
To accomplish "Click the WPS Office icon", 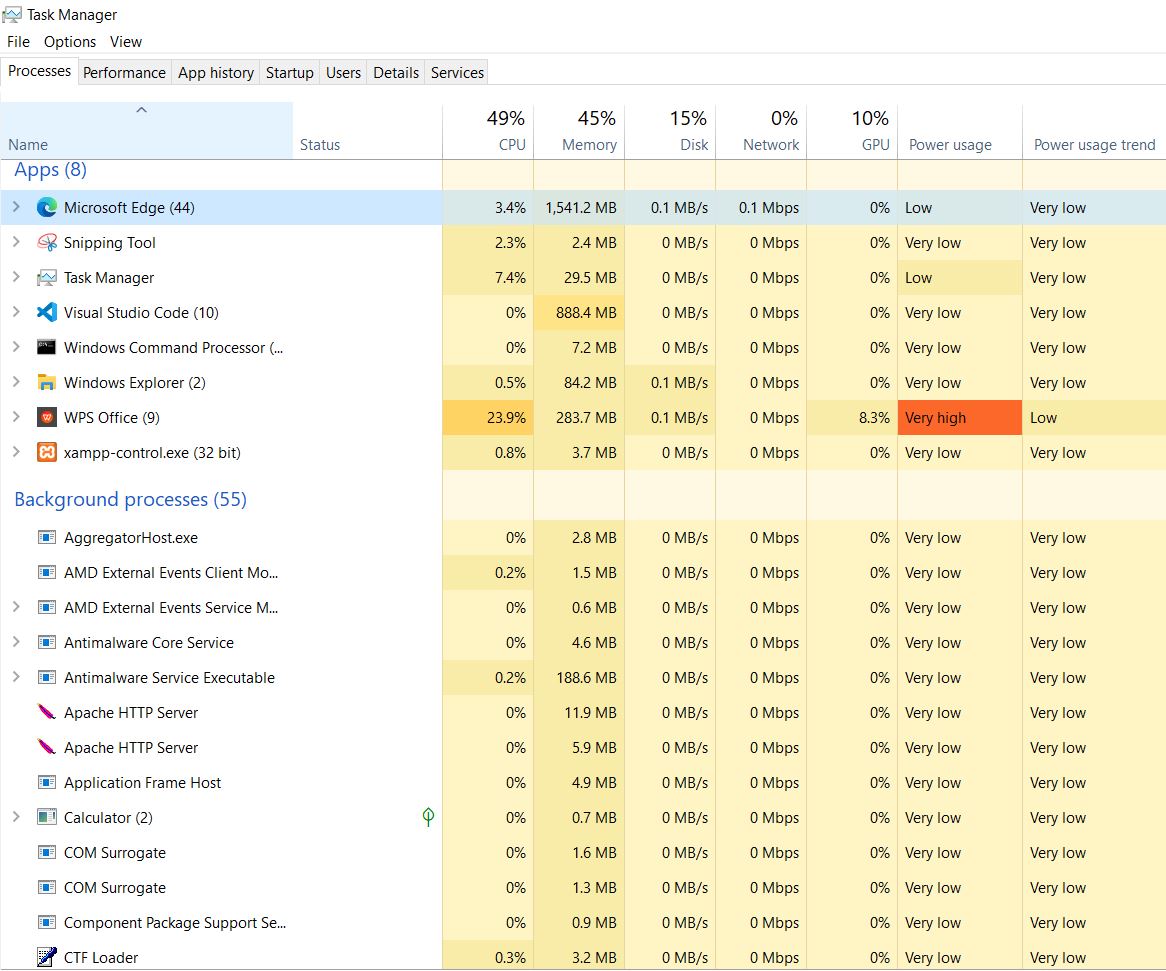I will point(46,418).
